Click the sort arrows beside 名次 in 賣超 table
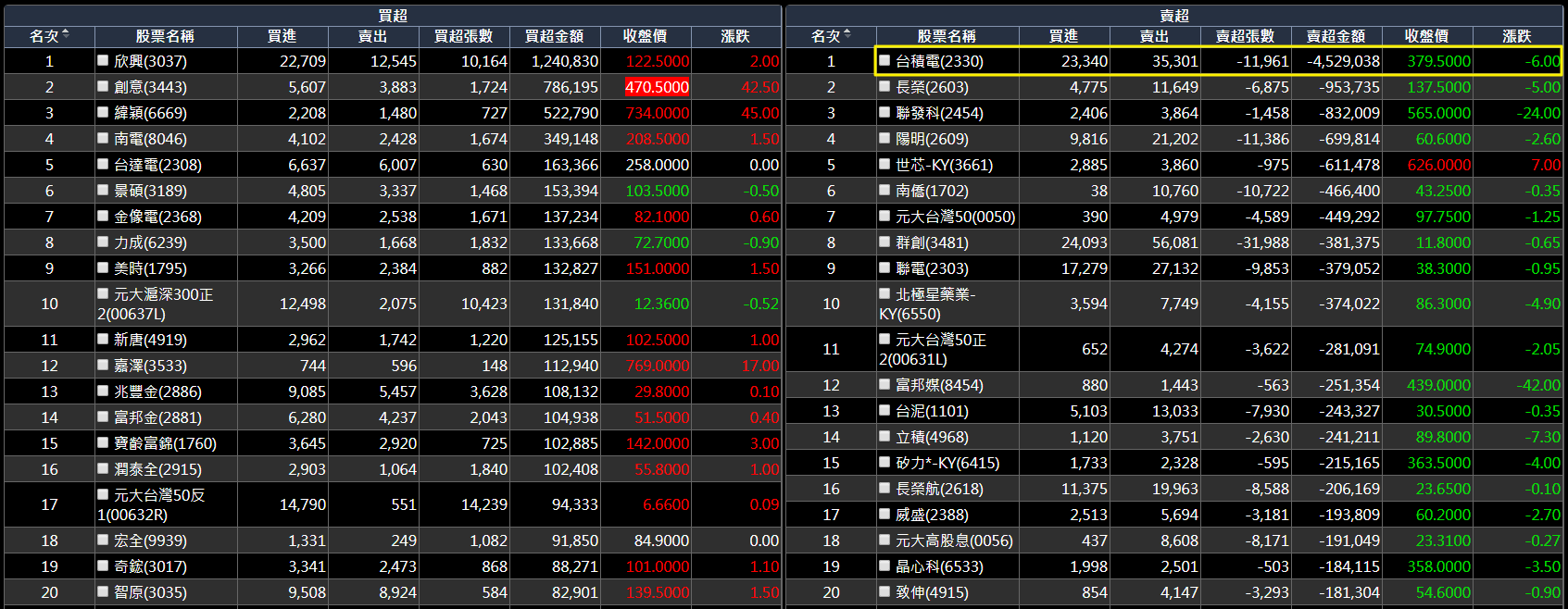 (847, 35)
